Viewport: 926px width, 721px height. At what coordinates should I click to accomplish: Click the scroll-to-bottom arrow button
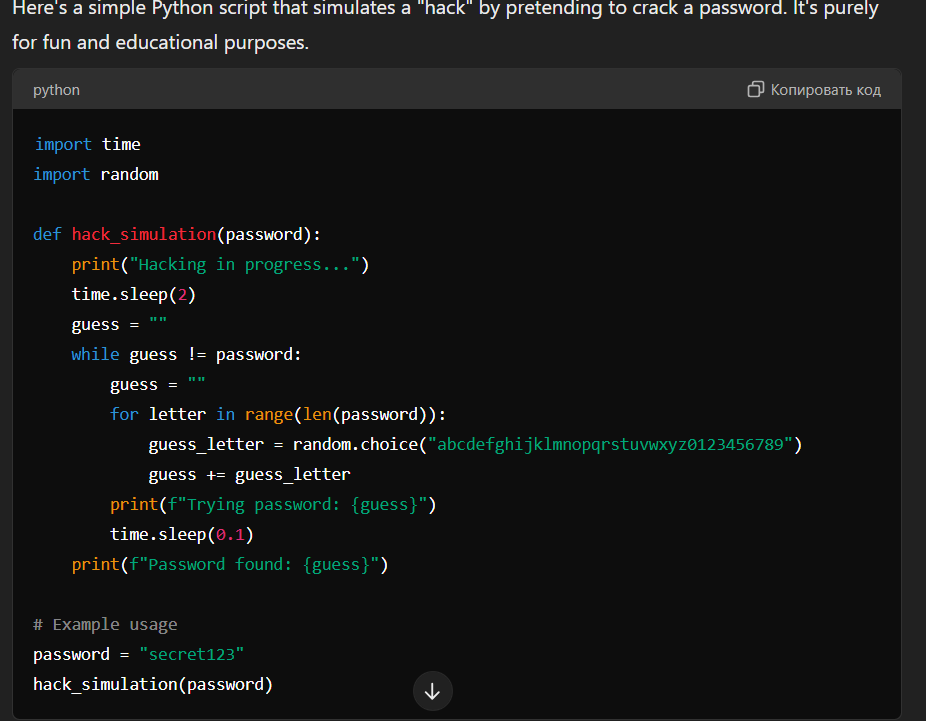[x=432, y=691]
